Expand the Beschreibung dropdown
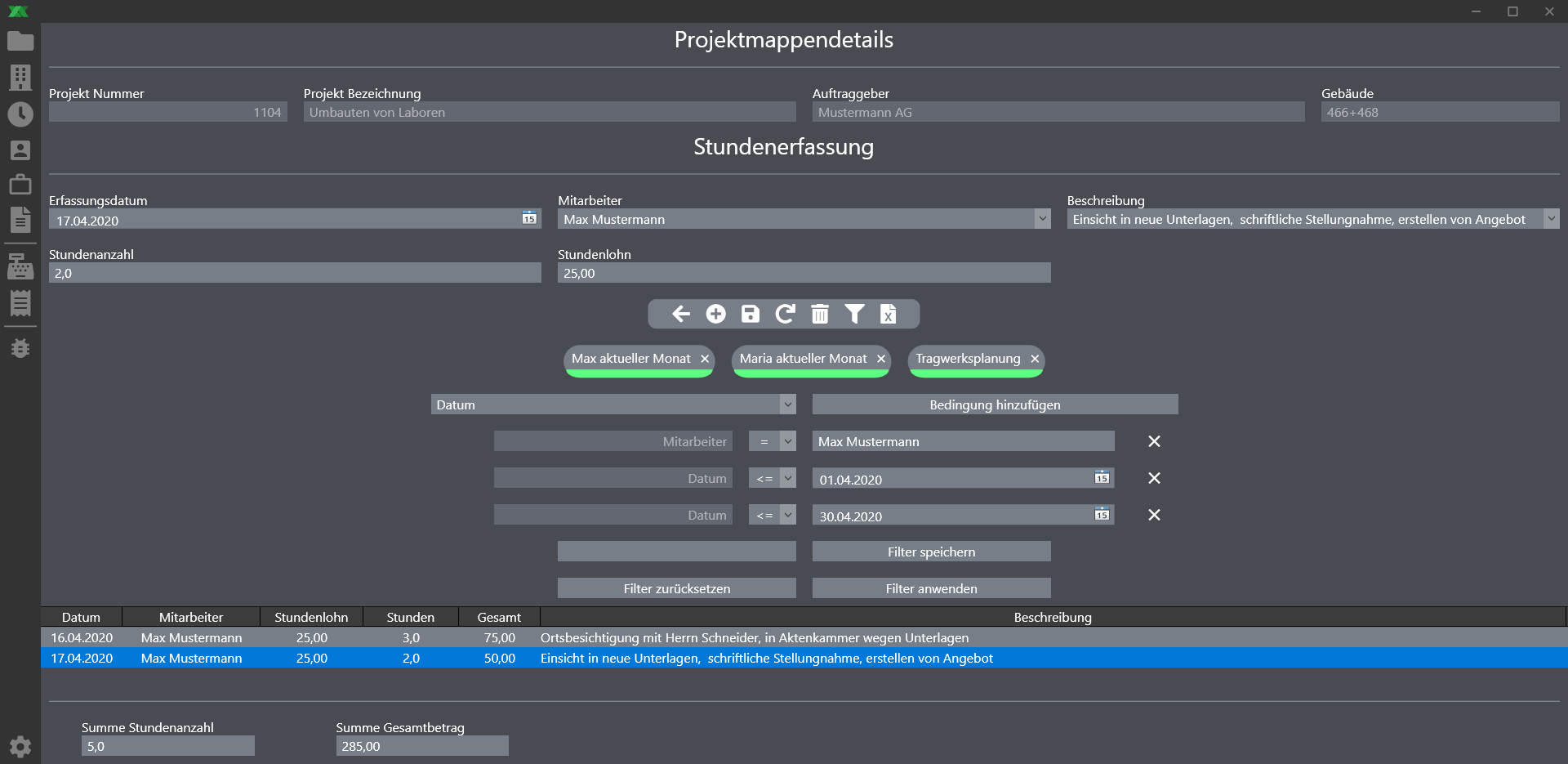This screenshot has height=764, width=1568. coord(1552,219)
